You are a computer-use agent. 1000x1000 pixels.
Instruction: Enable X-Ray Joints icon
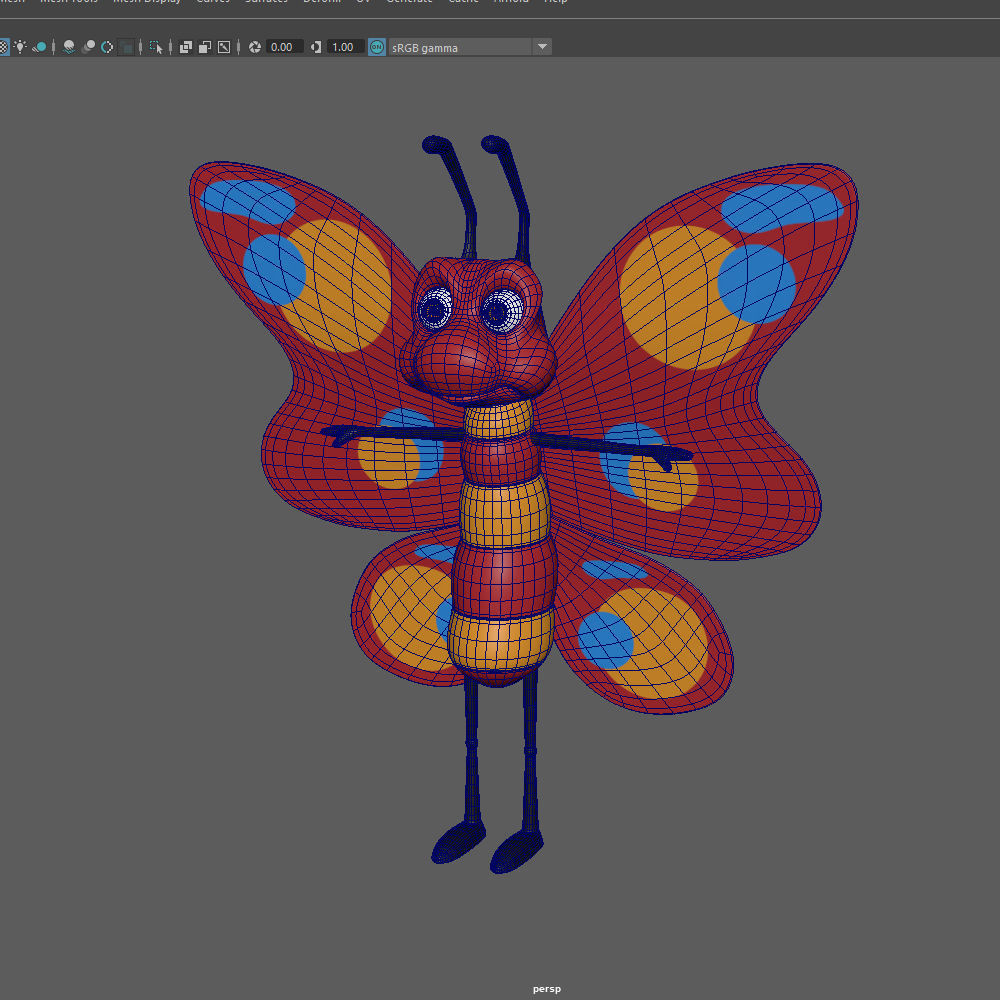click(224, 47)
